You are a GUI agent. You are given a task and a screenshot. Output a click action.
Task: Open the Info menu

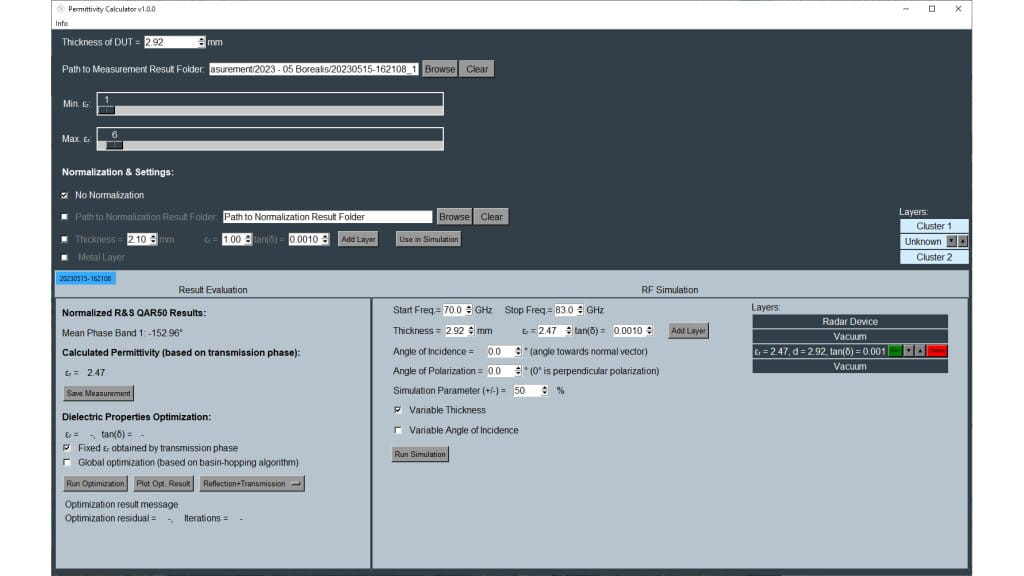coord(61,23)
